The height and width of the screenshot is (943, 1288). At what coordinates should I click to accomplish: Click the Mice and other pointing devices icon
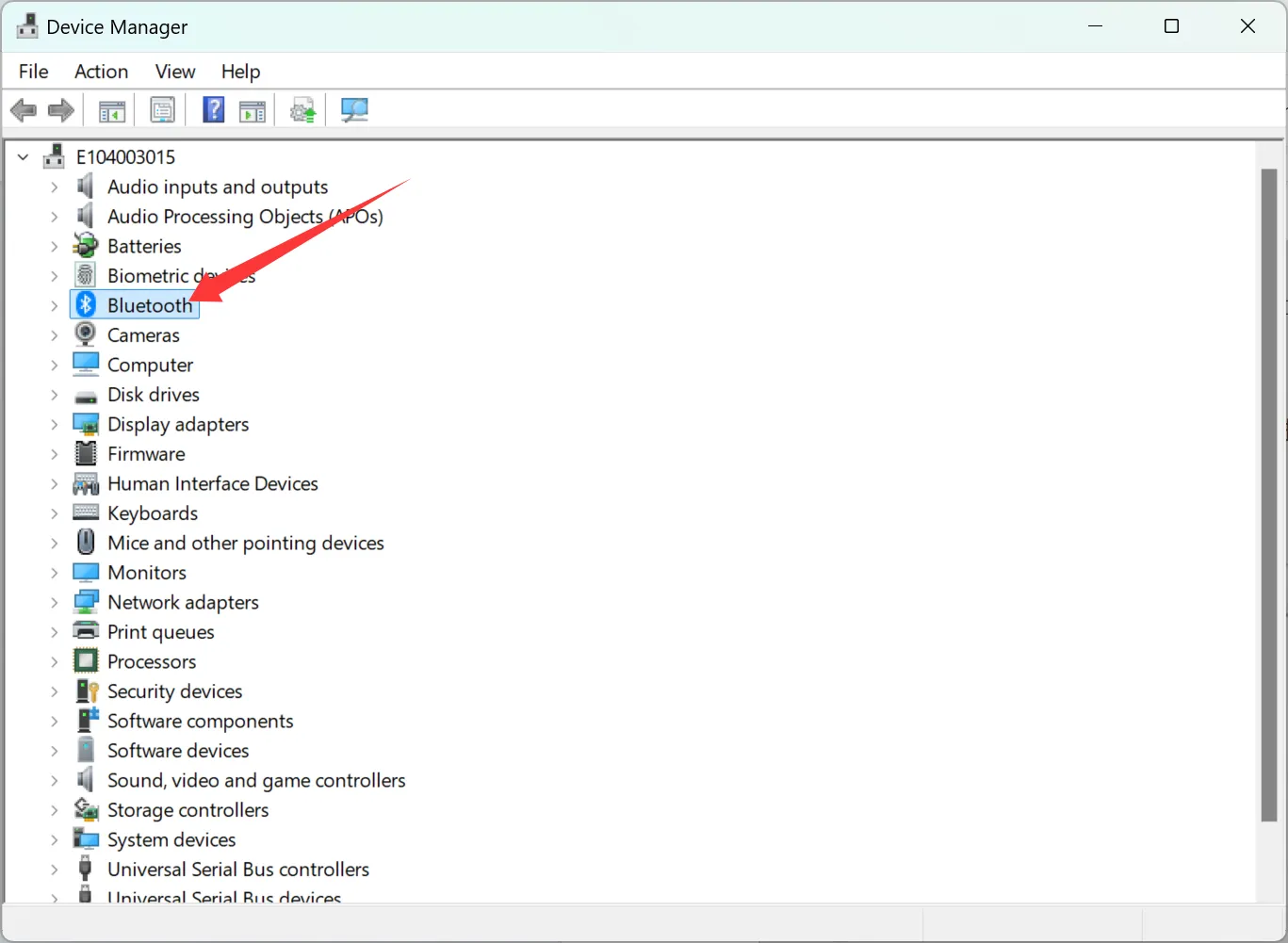[86, 542]
